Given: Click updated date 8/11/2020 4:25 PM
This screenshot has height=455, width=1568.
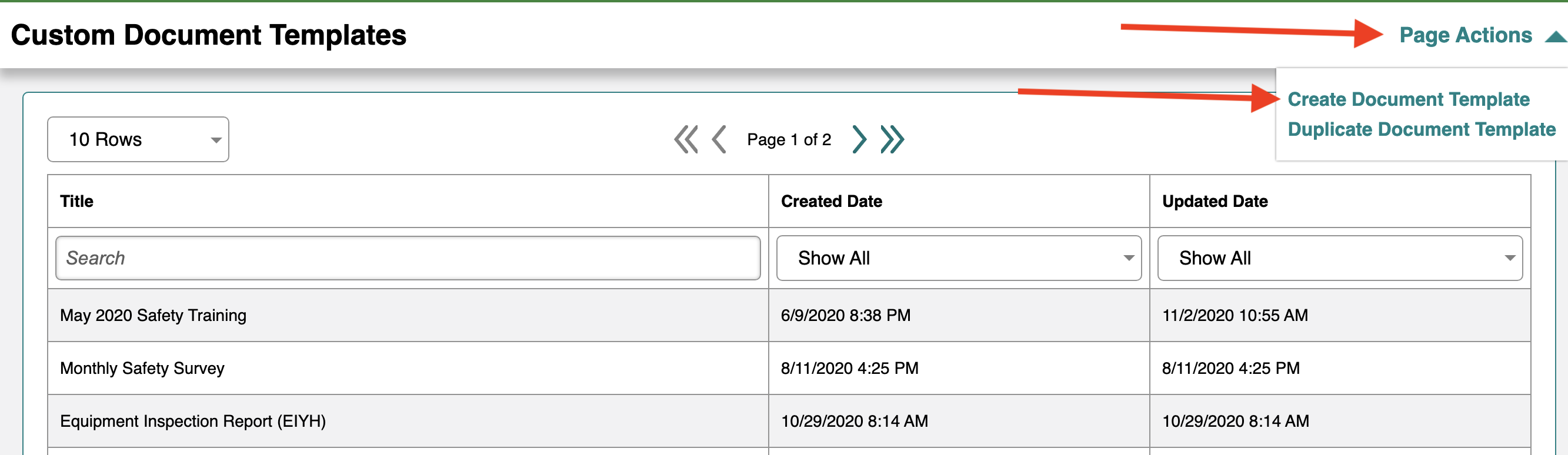Looking at the screenshot, I should pyautogui.click(x=1231, y=368).
